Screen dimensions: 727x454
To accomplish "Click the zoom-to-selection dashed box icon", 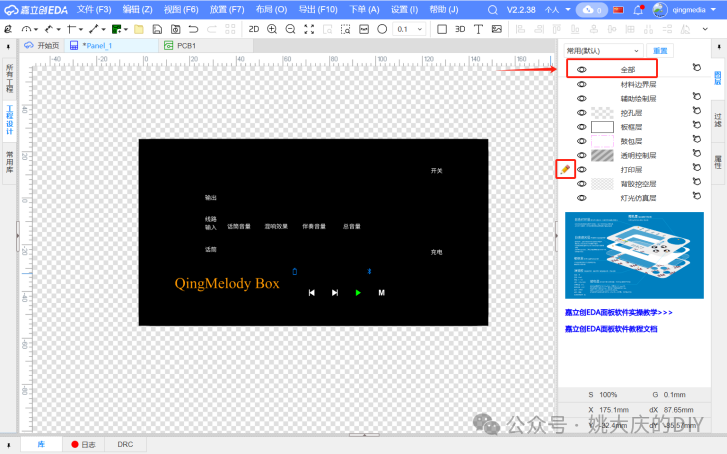I will coord(345,29).
